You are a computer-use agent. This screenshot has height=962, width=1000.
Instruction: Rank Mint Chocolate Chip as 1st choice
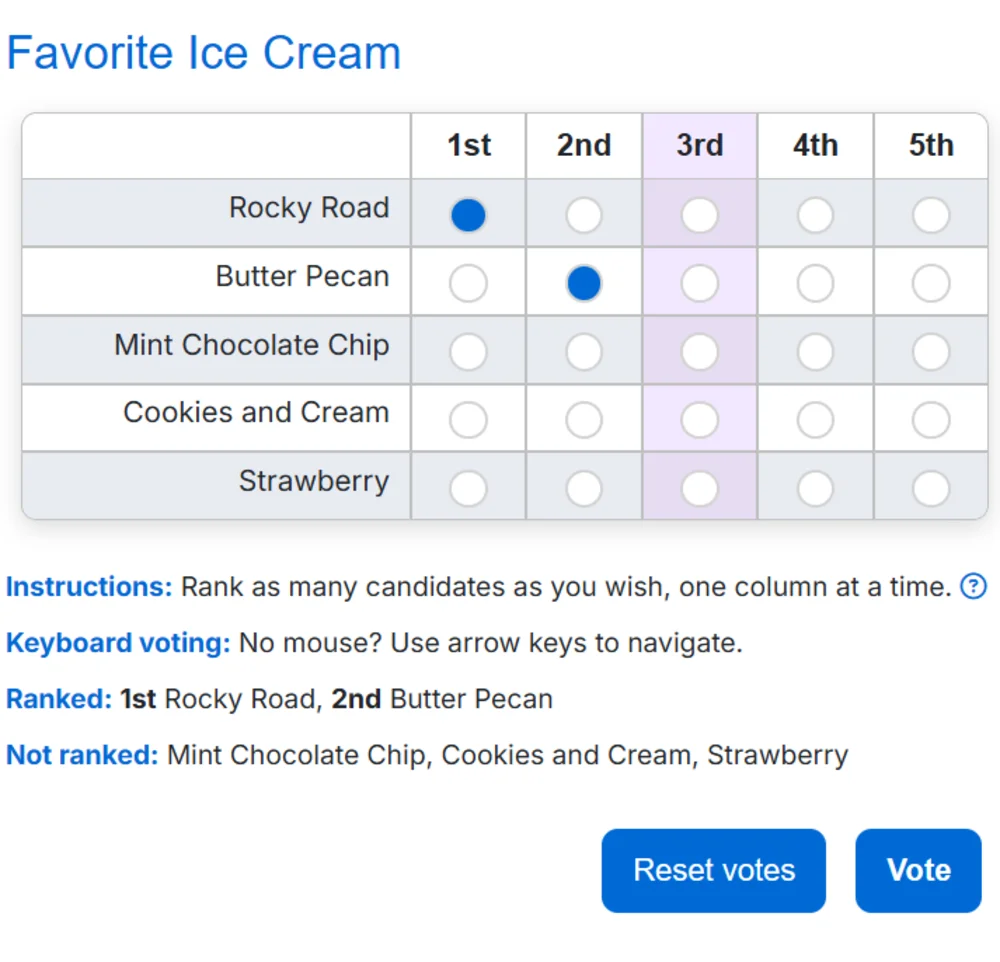467,350
